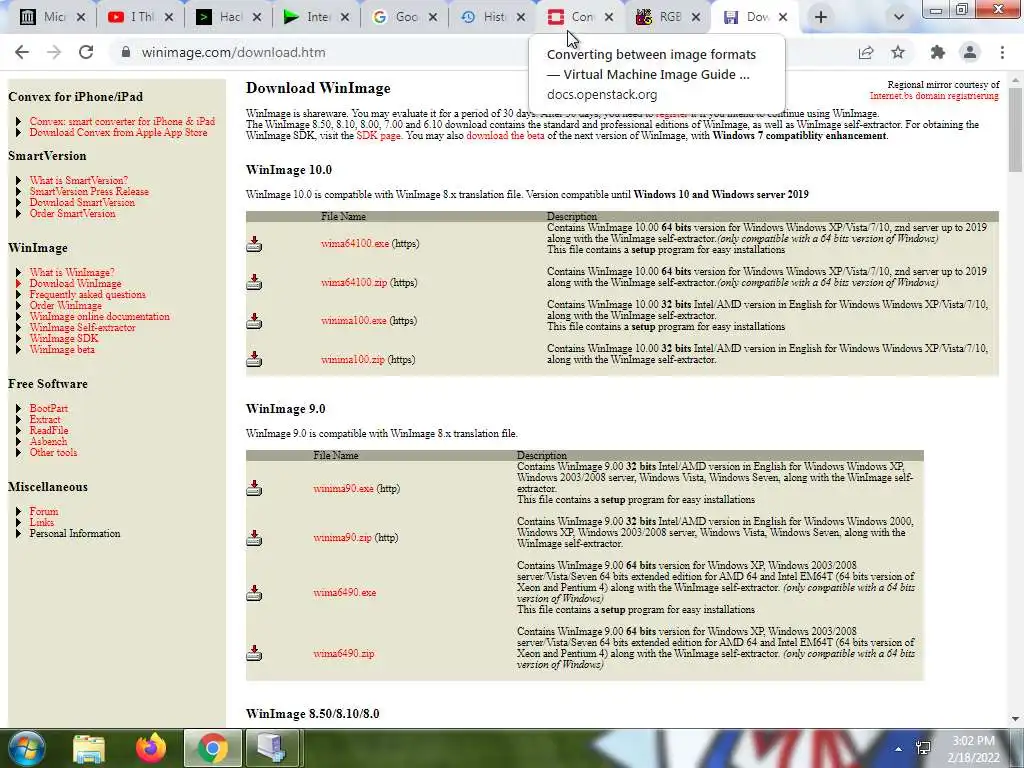
Task: Click the Chrome taskbar icon
Action: pos(212,748)
